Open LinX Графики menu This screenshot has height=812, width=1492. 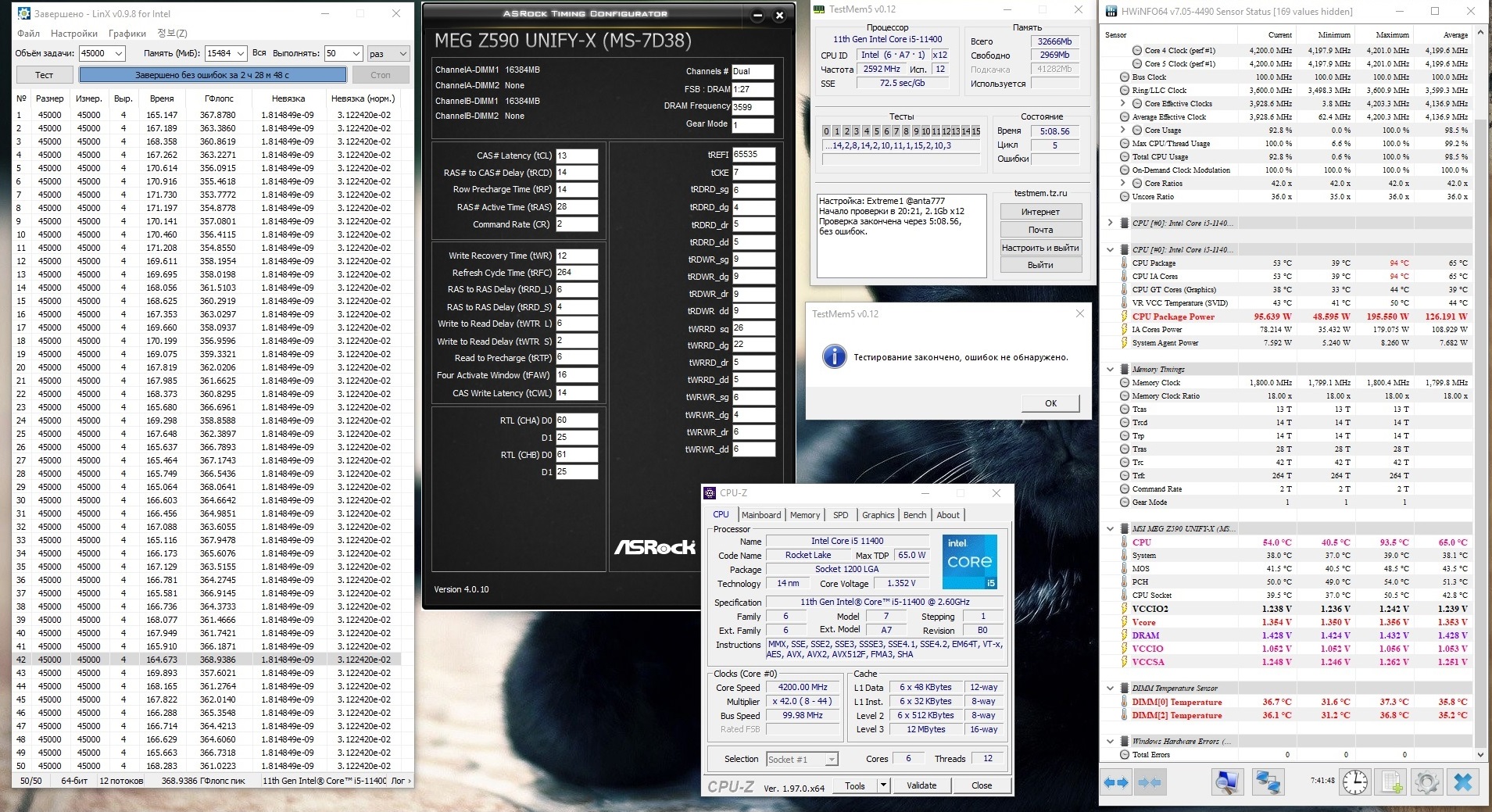pyautogui.click(x=127, y=34)
